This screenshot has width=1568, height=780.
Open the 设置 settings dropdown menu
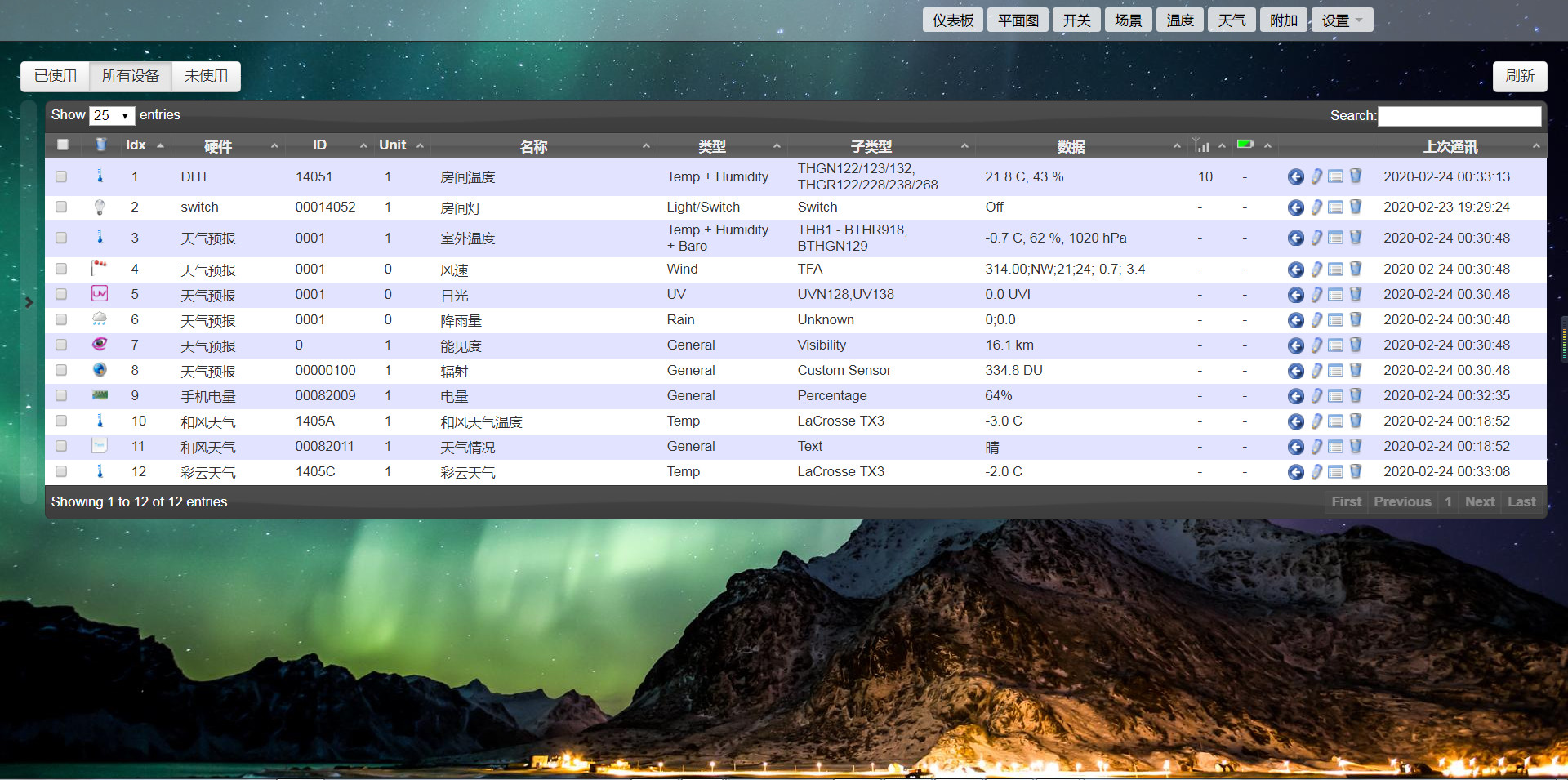click(x=1341, y=20)
